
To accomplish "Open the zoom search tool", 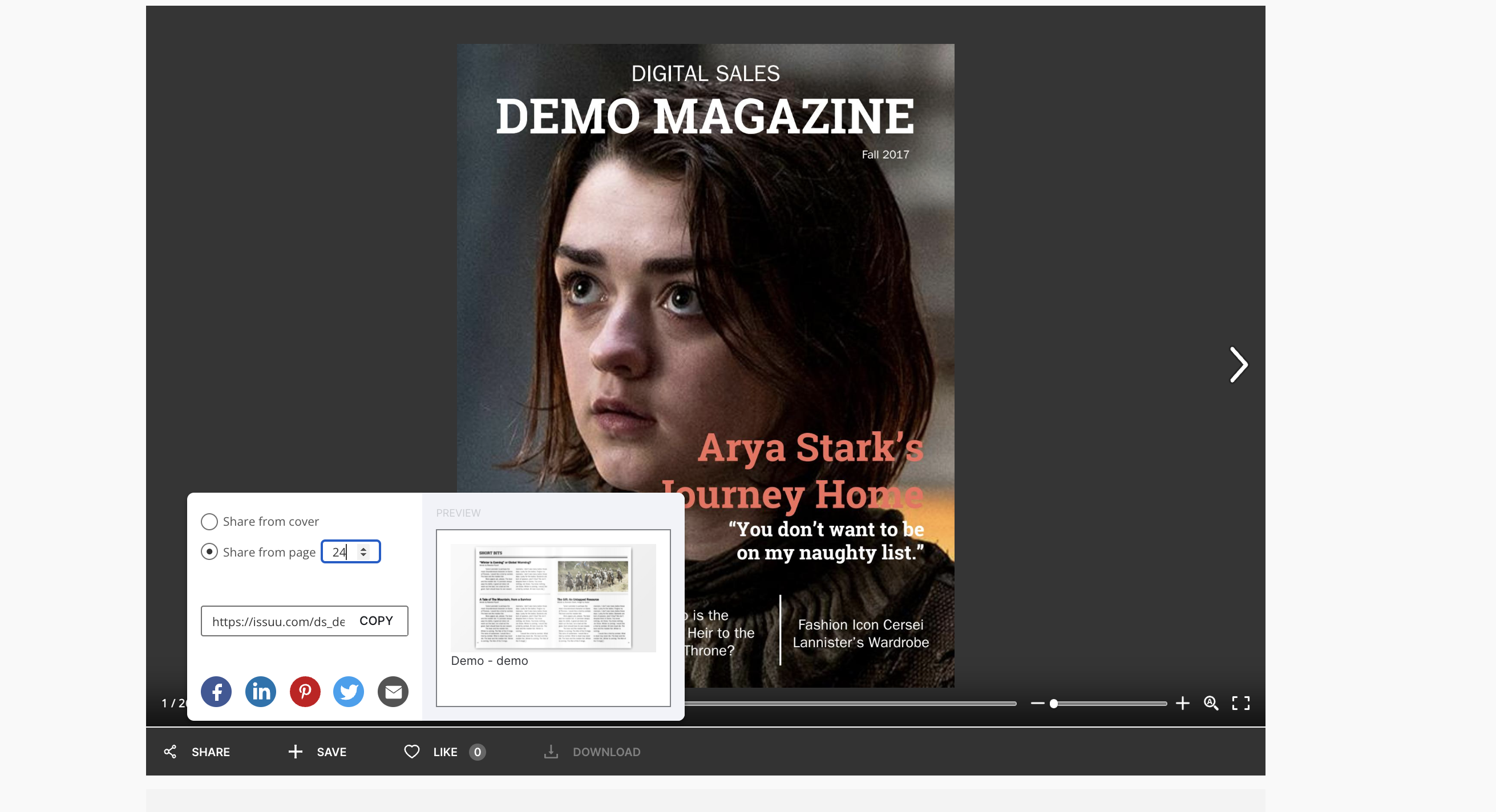I will point(1210,704).
